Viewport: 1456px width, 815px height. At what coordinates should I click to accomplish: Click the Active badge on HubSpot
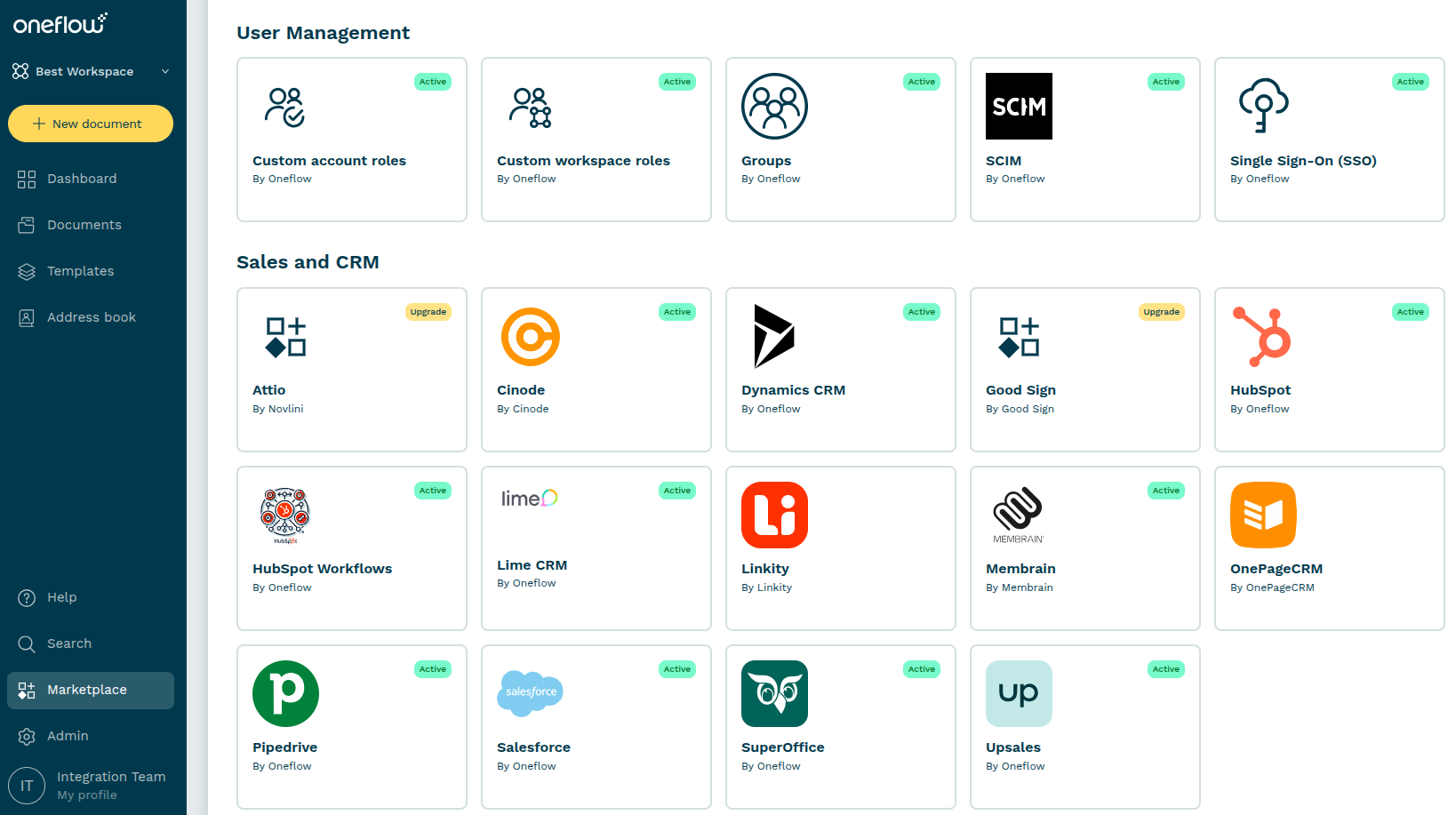tap(1411, 312)
